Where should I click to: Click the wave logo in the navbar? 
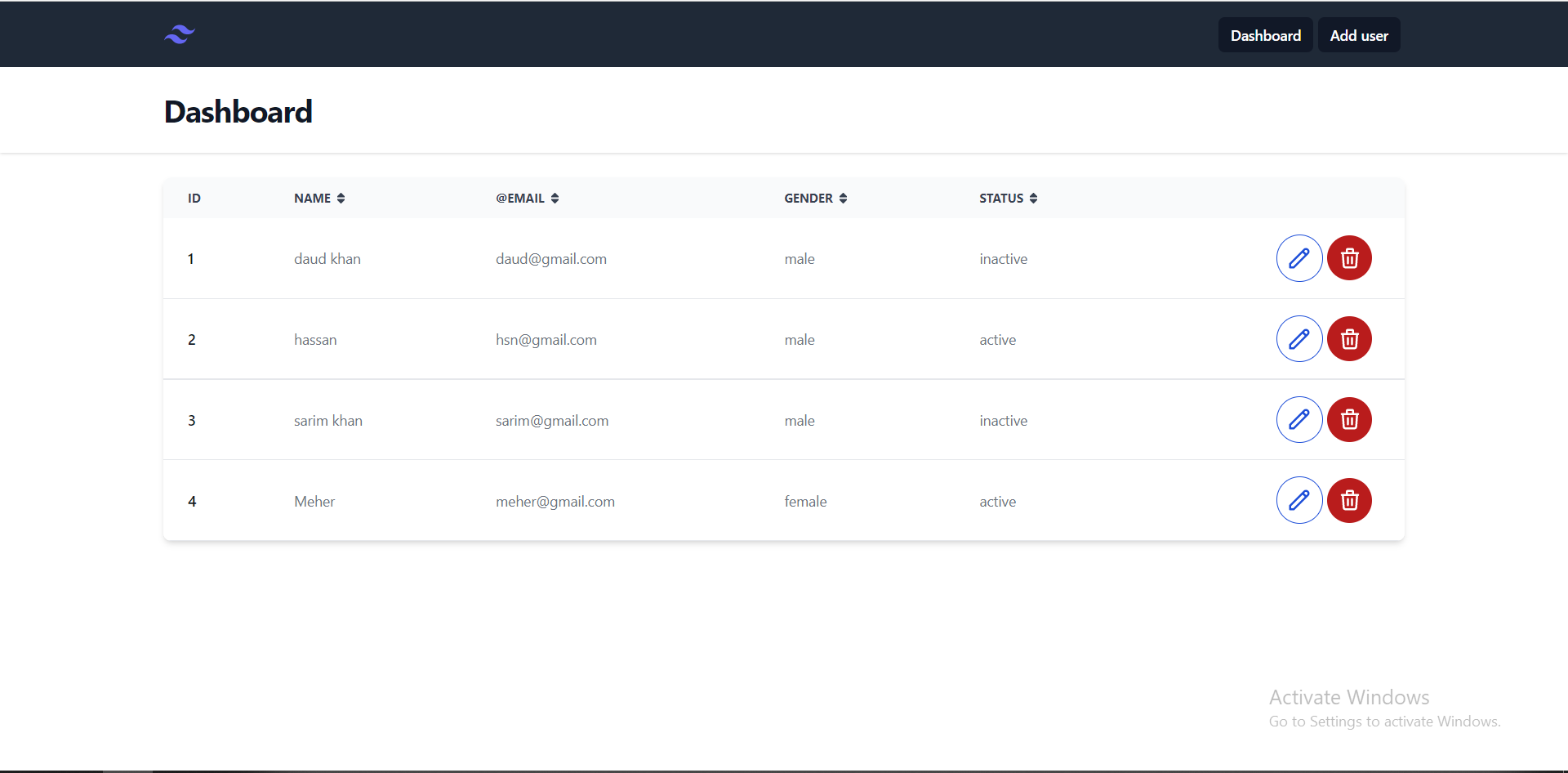click(179, 34)
